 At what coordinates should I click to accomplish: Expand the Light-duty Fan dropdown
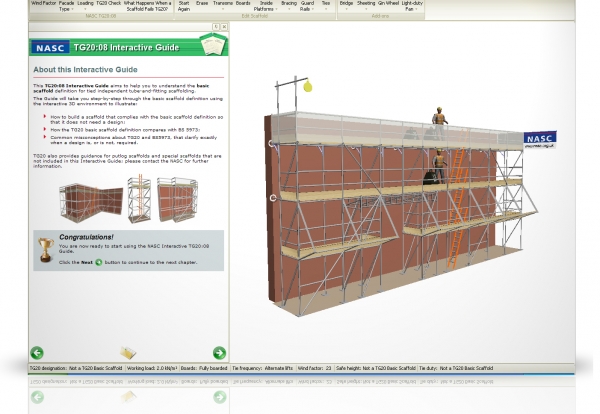[x=412, y=6]
